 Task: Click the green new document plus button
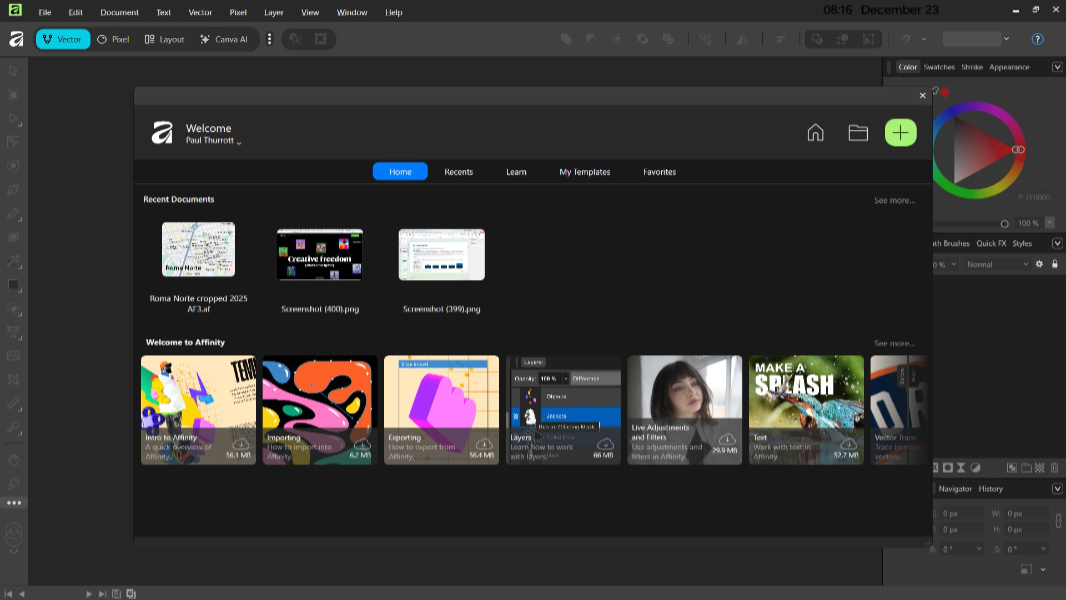click(900, 133)
